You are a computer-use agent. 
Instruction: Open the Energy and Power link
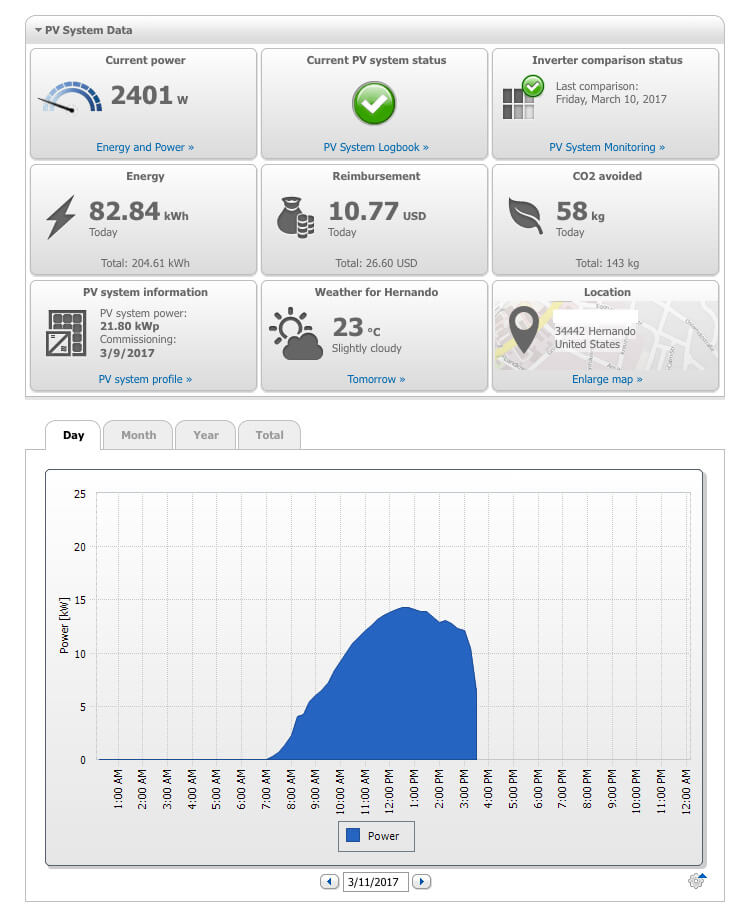145,147
